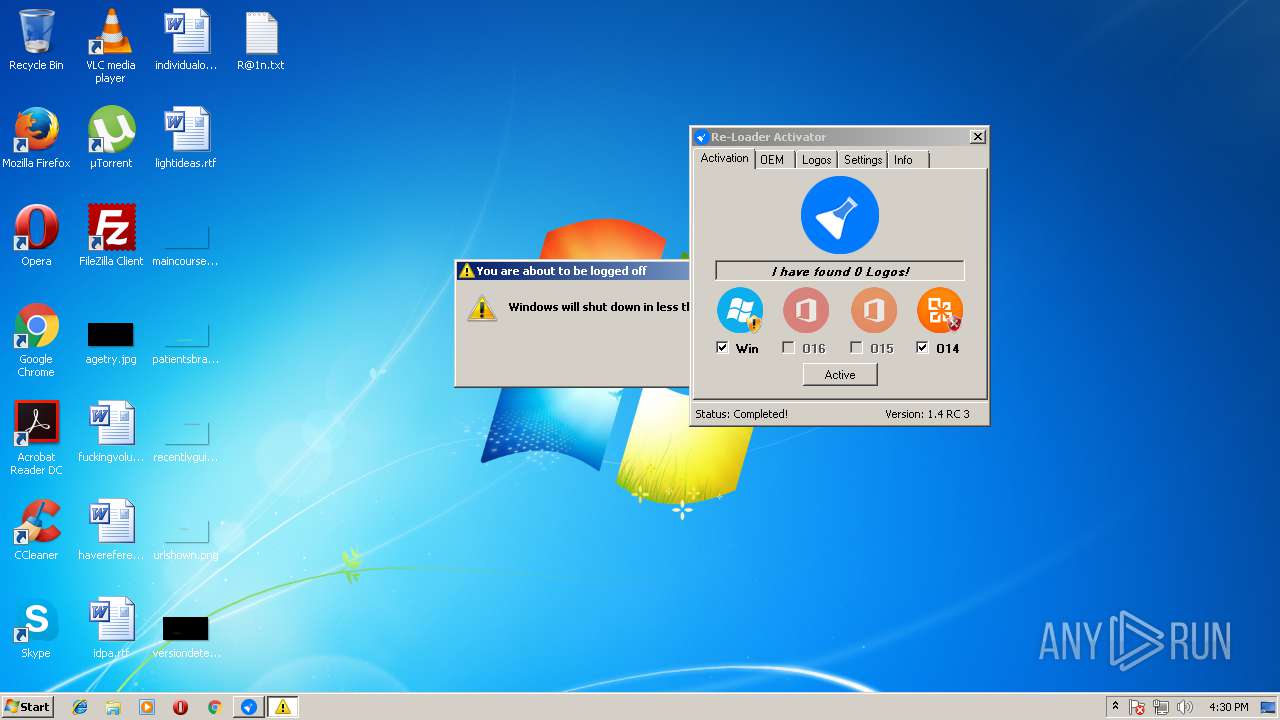Uncheck the O14 checkbox
Image resolution: width=1280 pixels, height=720 pixels.
[923, 348]
